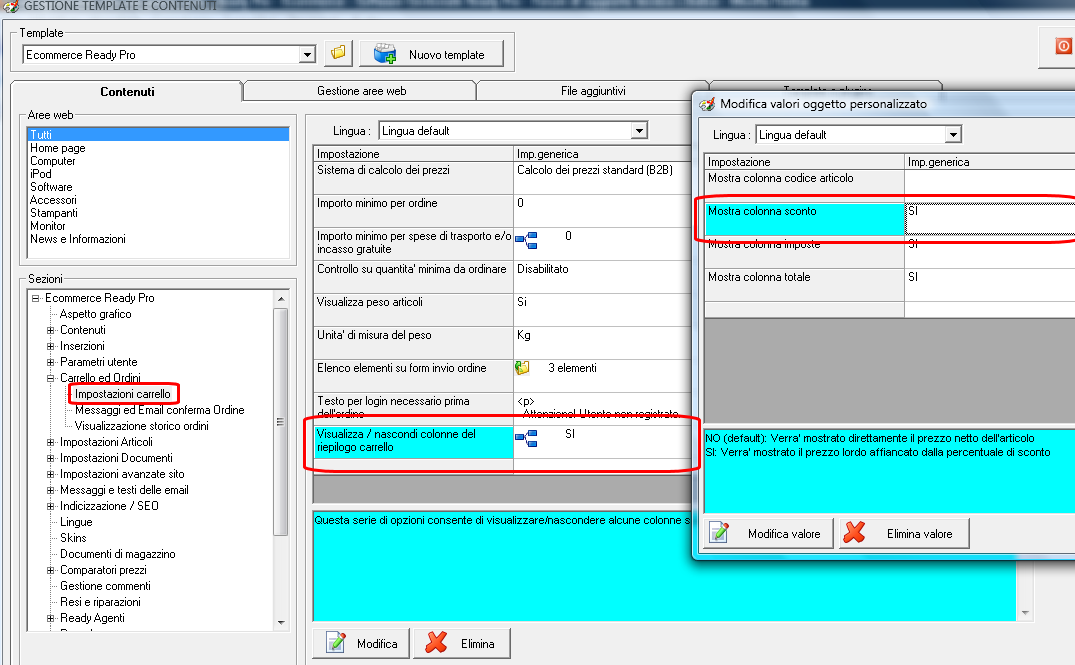Screen dimensions: 1075x665
Task: Expand the Impostazioni avanzate sito node
Action: pyautogui.click(x=50, y=474)
